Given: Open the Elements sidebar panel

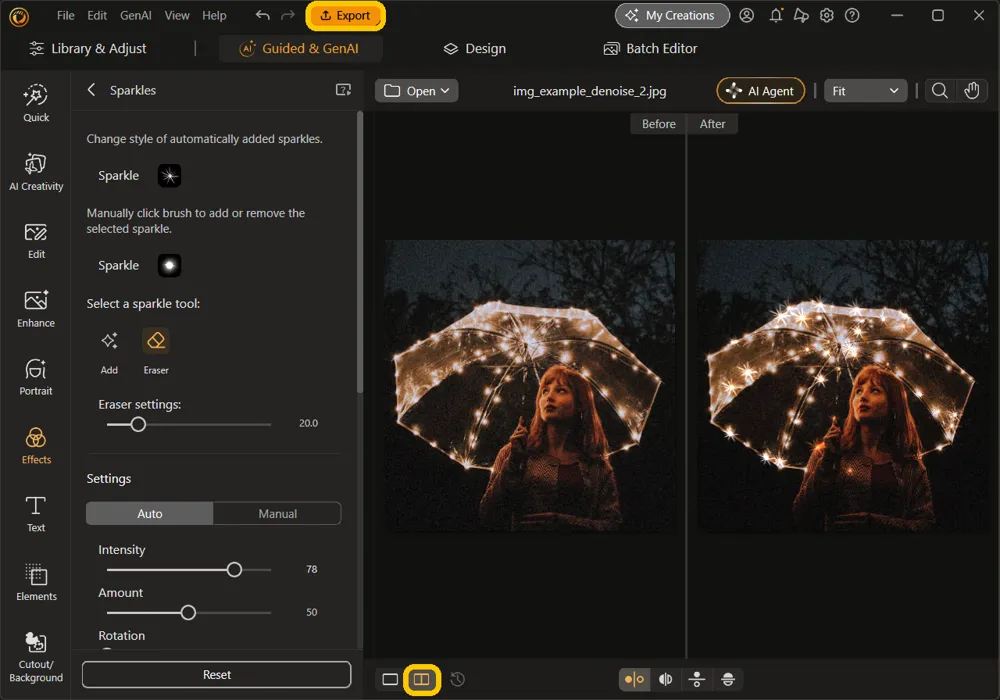Looking at the screenshot, I should pos(36,582).
